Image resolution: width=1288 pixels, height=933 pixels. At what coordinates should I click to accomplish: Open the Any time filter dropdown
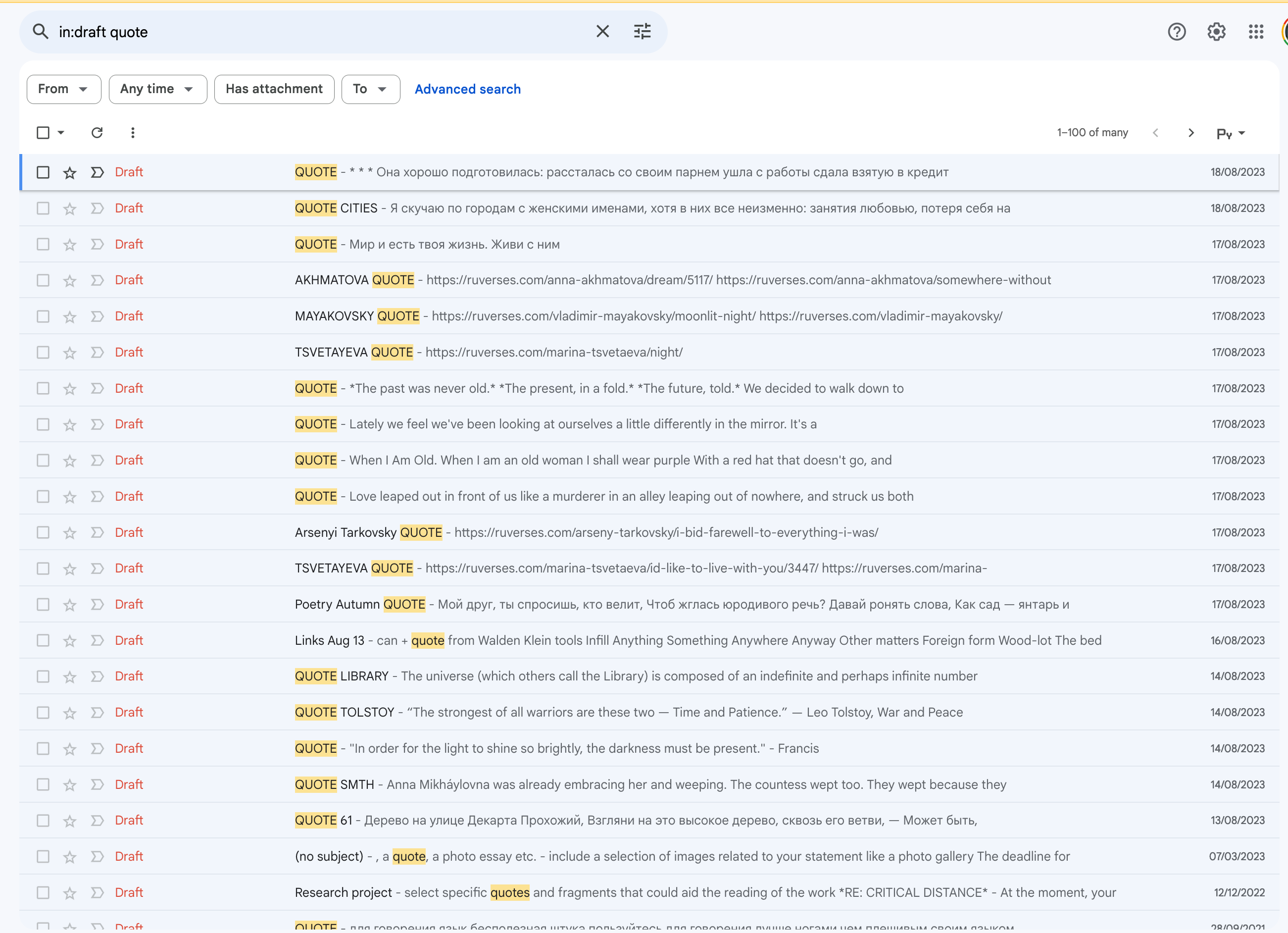pyautogui.click(x=158, y=89)
